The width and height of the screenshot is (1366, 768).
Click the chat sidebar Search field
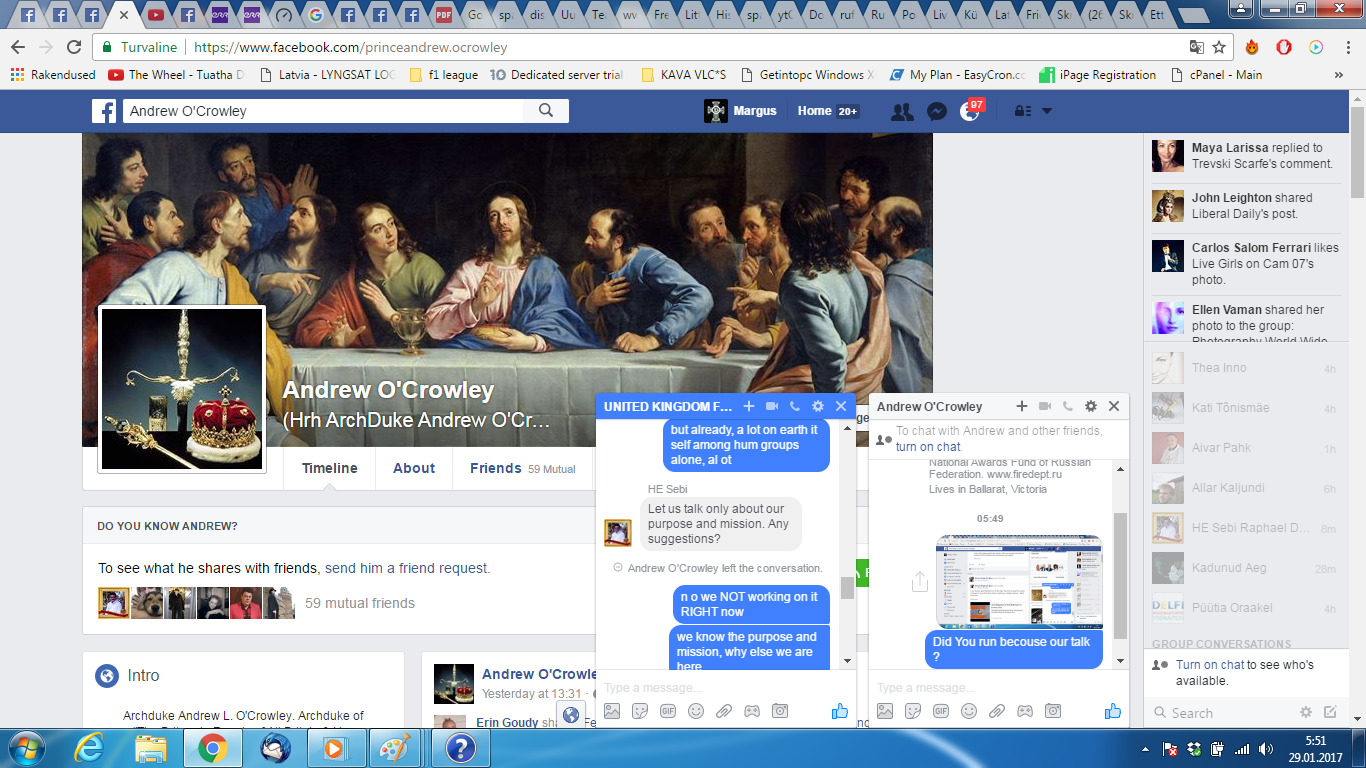click(x=1220, y=713)
